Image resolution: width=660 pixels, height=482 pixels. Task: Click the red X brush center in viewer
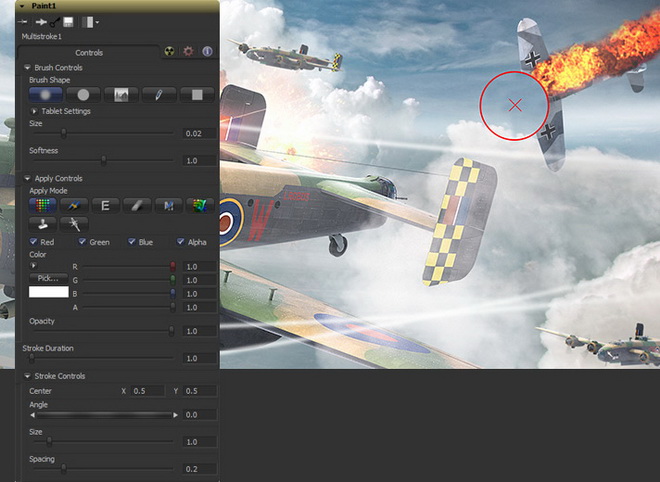515,105
